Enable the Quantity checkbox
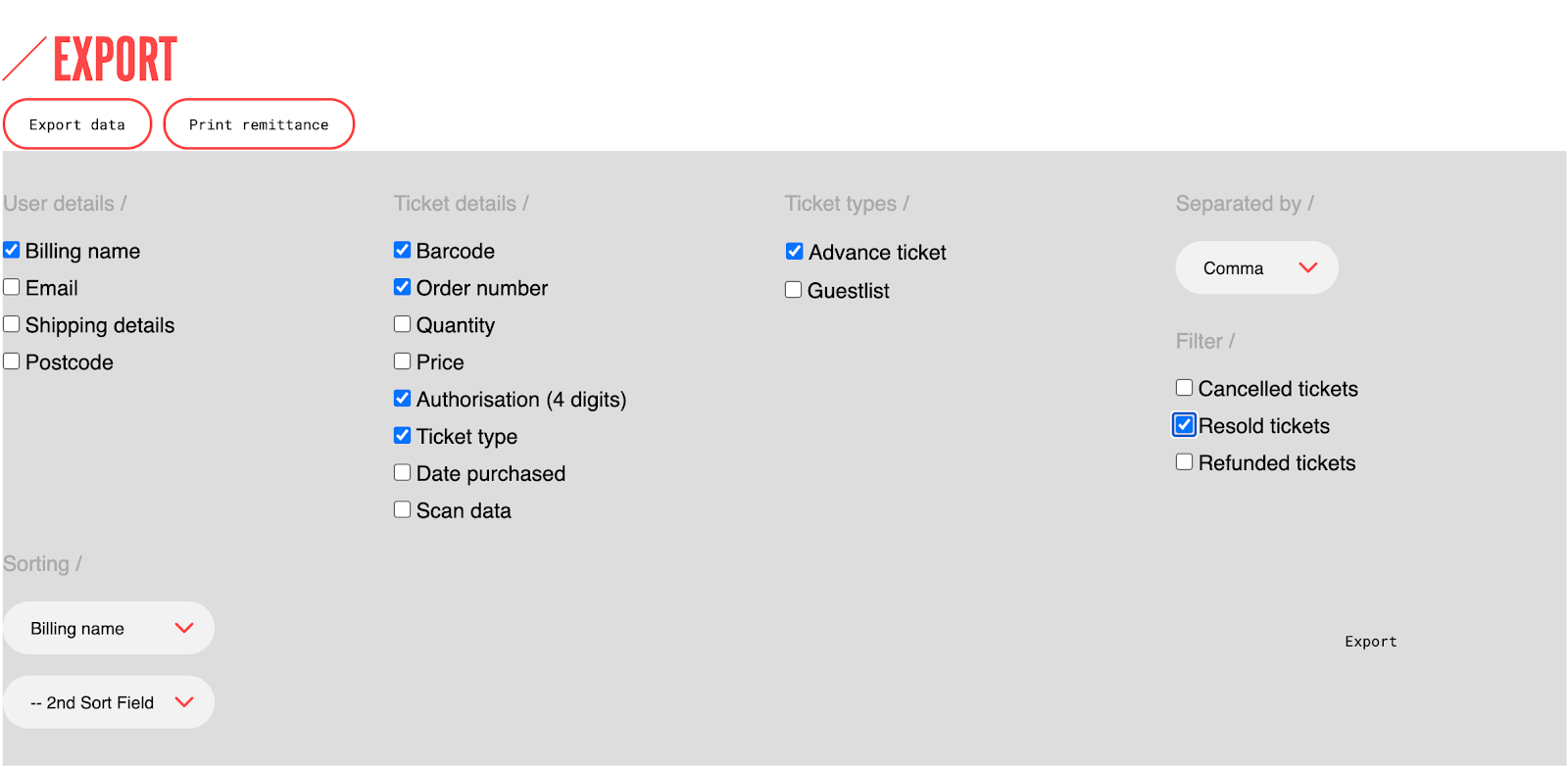The height and width of the screenshot is (767, 1568). tap(402, 324)
